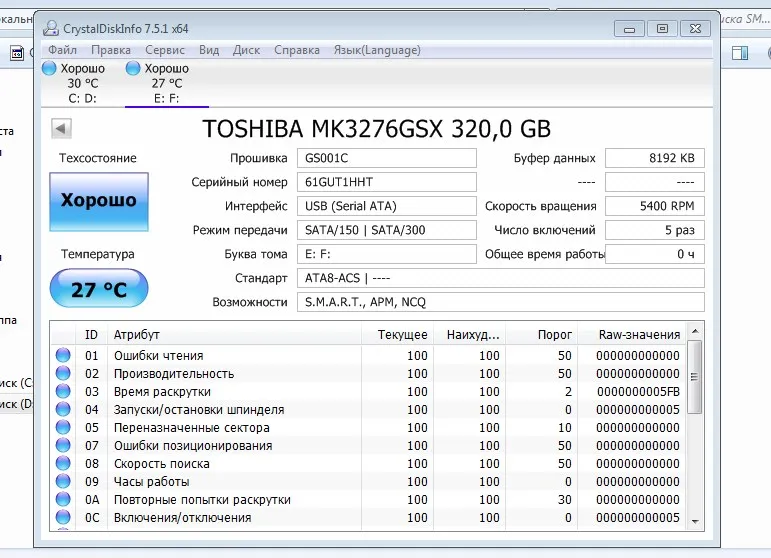
Task: Click the interface field USB (Serial ATA)
Action: tap(386, 206)
